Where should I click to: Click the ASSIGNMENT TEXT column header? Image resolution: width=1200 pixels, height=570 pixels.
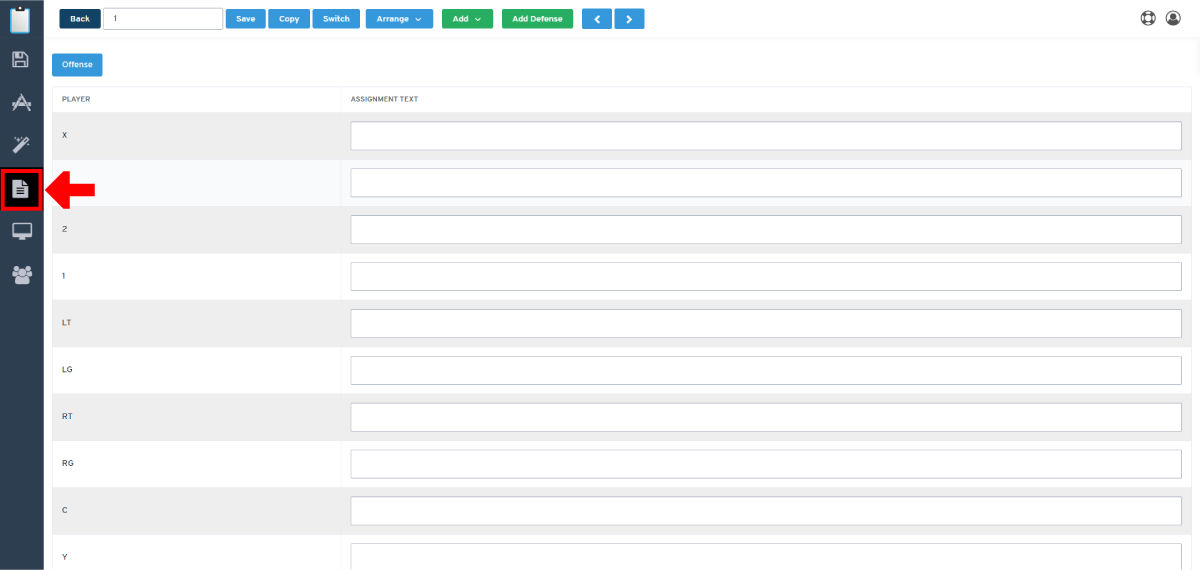384,99
